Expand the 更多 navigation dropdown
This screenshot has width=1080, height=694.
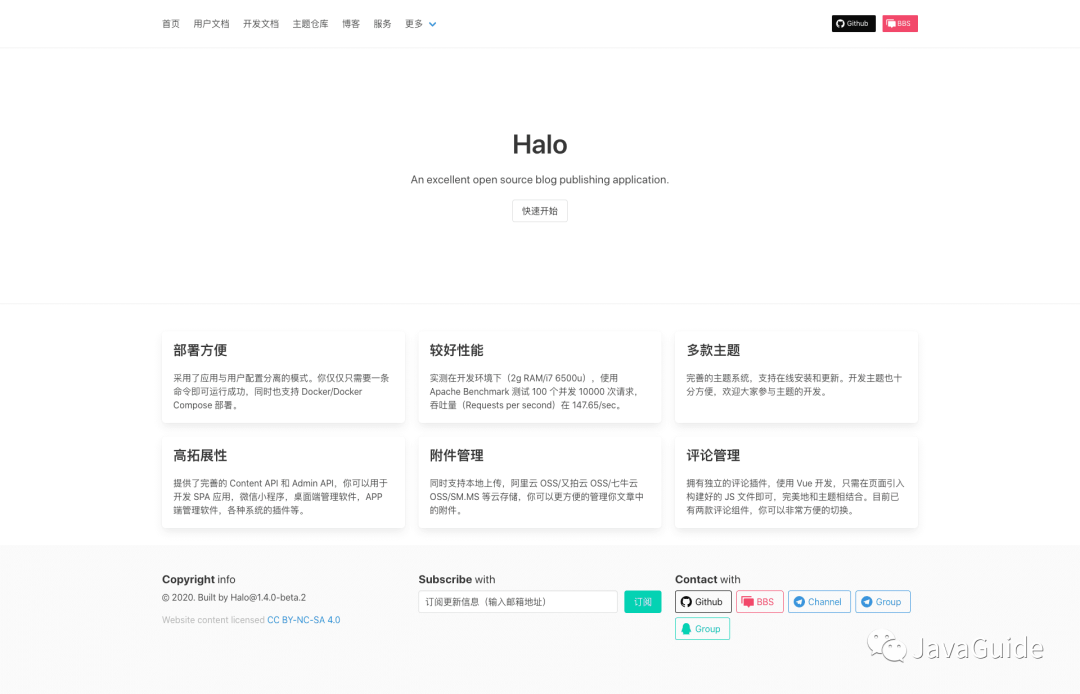click(413, 23)
